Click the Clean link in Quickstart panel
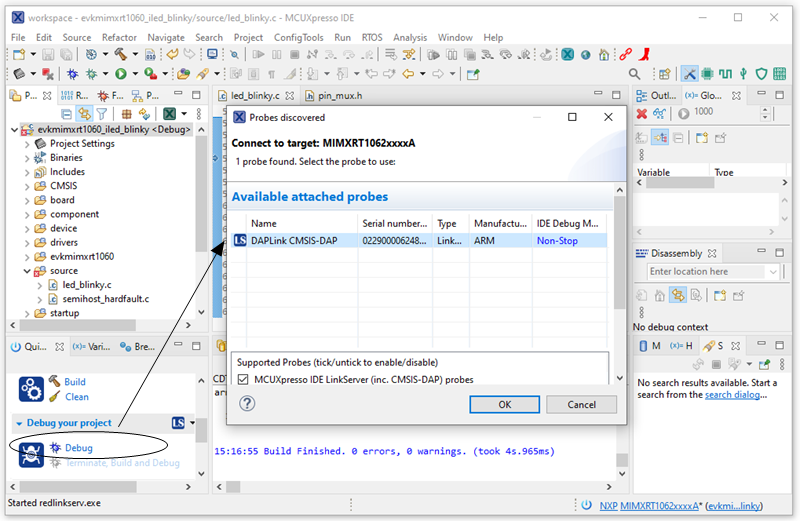Viewport: 800px width, 521px height. [x=77, y=396]
